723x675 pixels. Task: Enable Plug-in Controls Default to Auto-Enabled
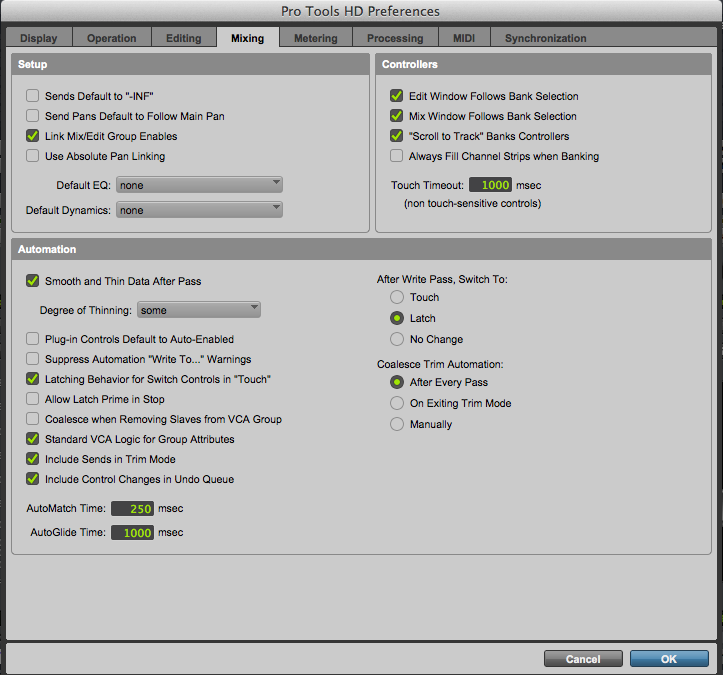point(33,339)
